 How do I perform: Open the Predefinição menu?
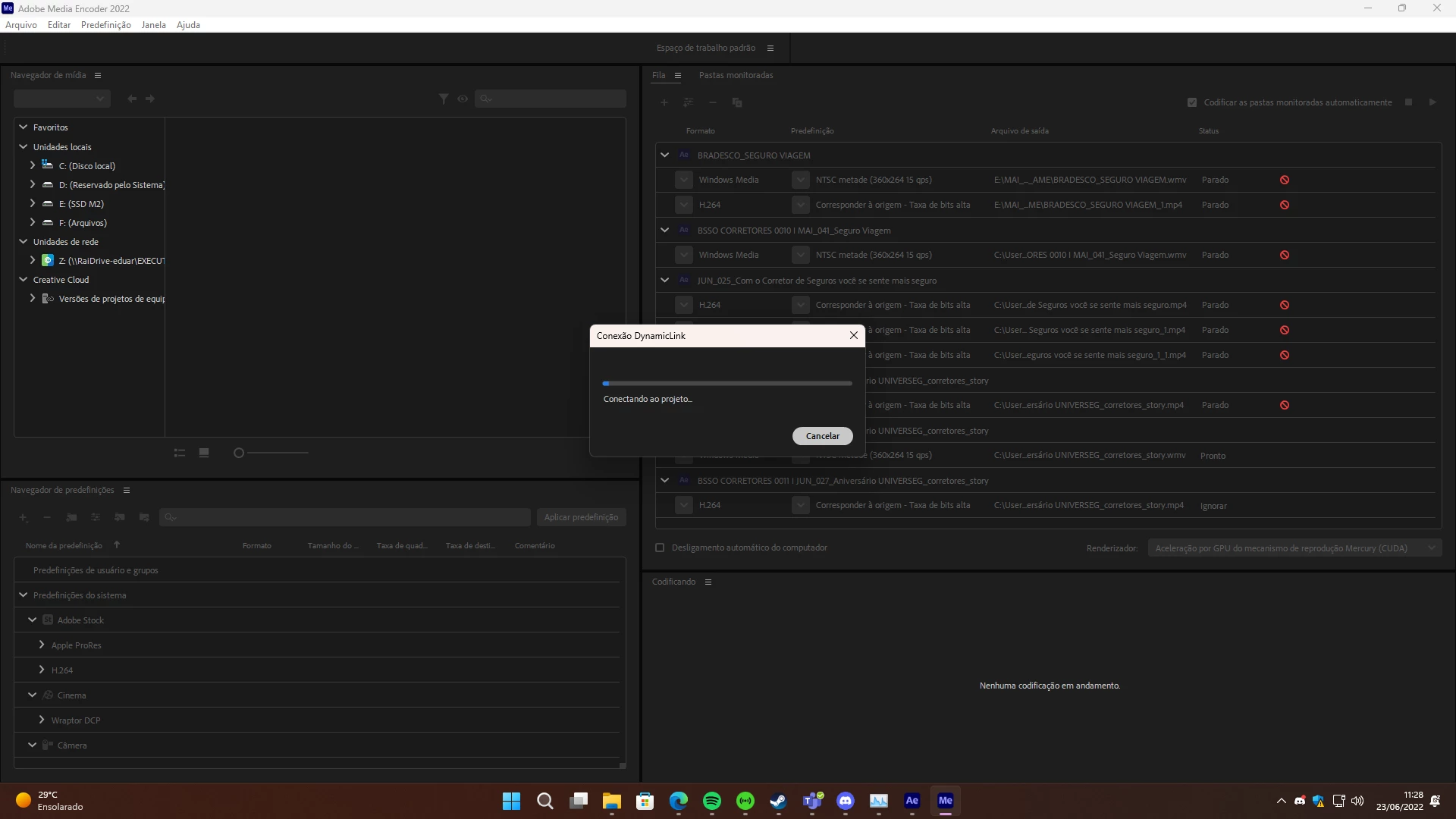tap(105, 25)
